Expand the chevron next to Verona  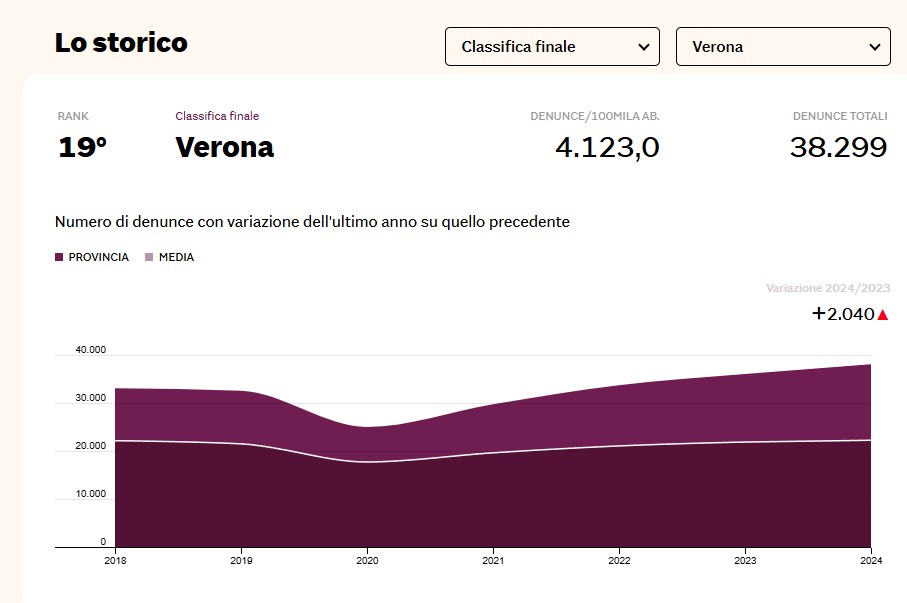click(873, 46)
